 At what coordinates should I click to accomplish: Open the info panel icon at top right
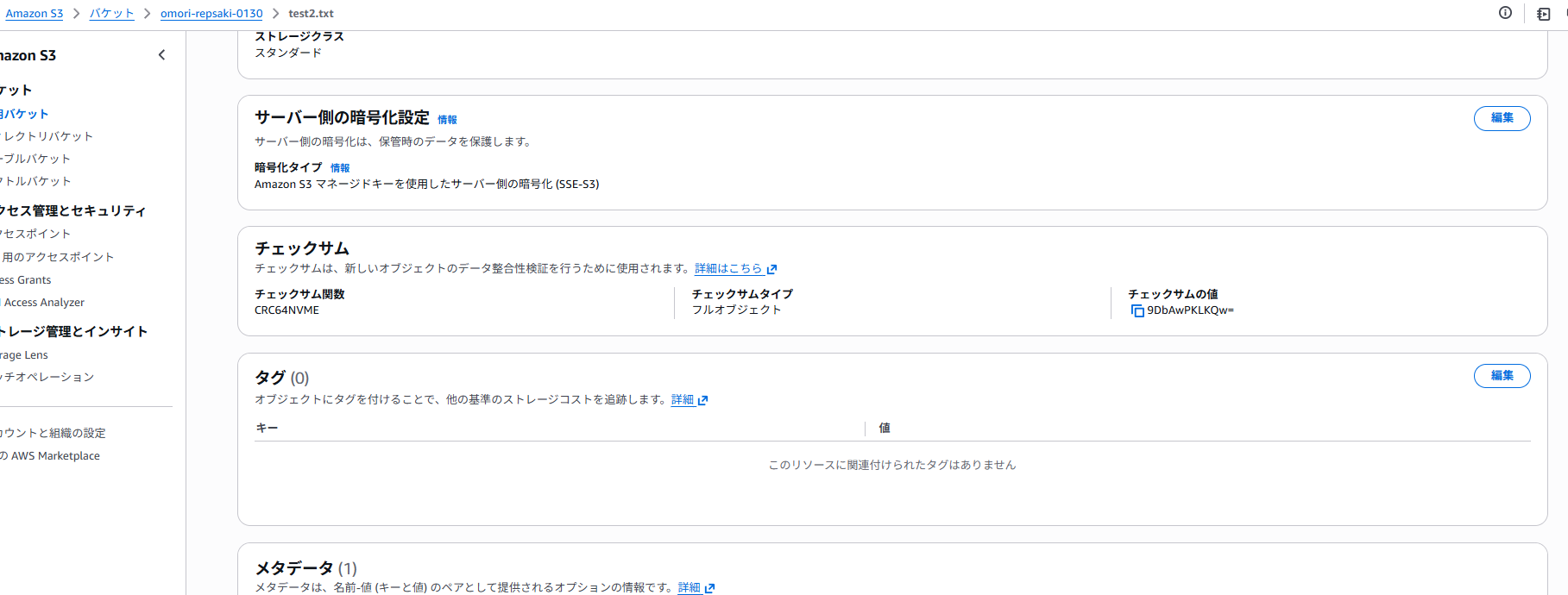(x=1505, y=13)
